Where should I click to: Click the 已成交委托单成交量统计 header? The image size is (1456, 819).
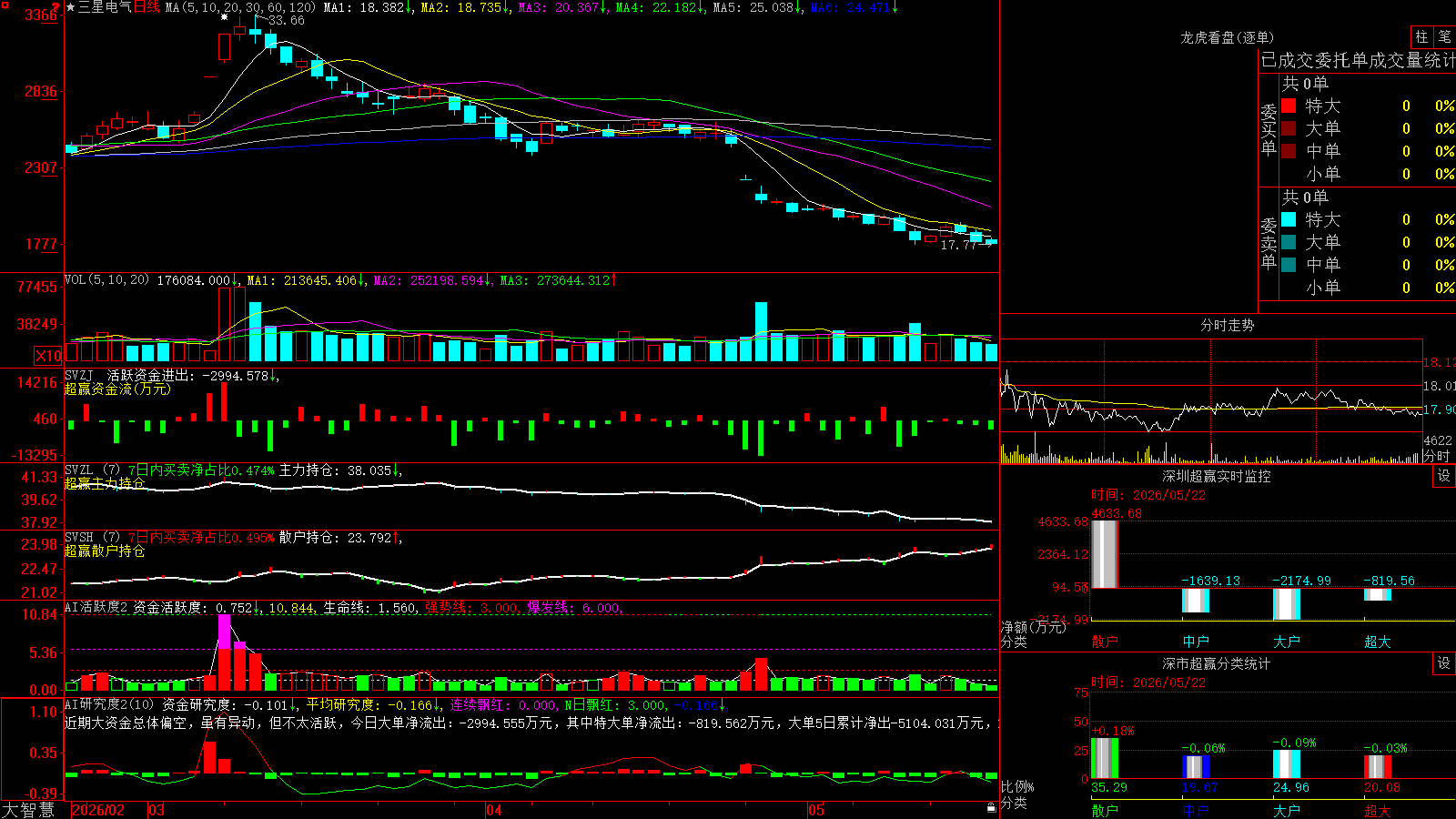coord(1358,60)
